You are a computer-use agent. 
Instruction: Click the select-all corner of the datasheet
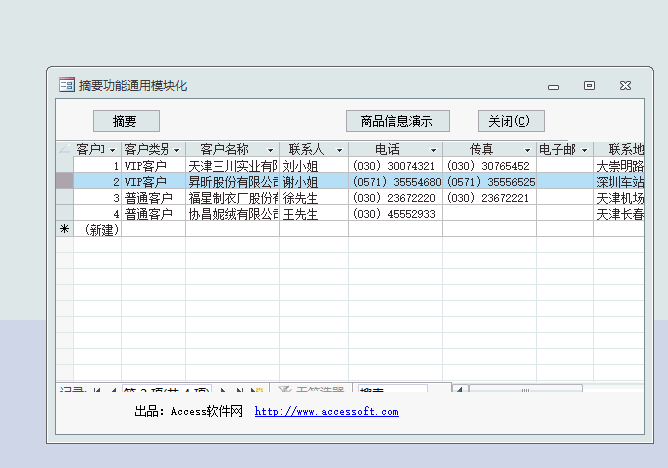65,149
